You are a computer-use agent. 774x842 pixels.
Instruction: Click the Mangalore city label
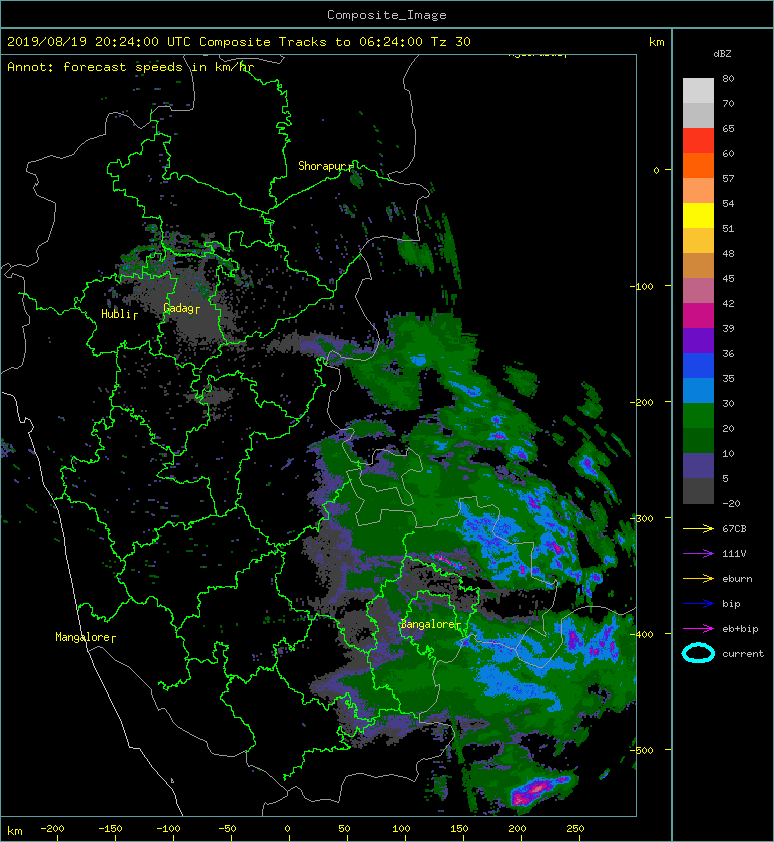(83, 637)
